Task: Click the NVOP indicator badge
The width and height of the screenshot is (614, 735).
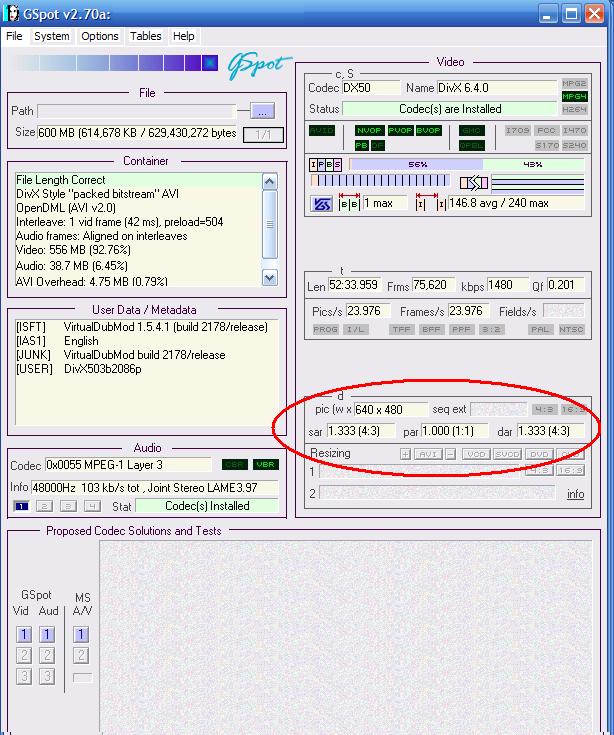Action: coord(370,130)
